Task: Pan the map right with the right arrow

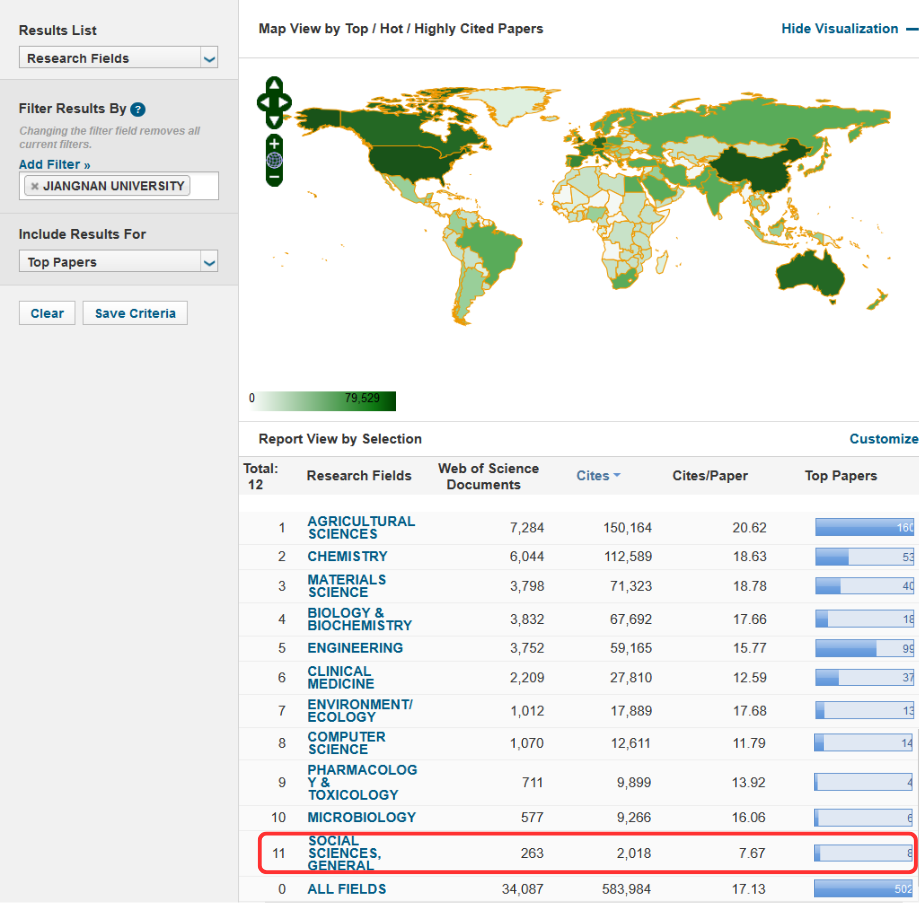Action: 287,102
